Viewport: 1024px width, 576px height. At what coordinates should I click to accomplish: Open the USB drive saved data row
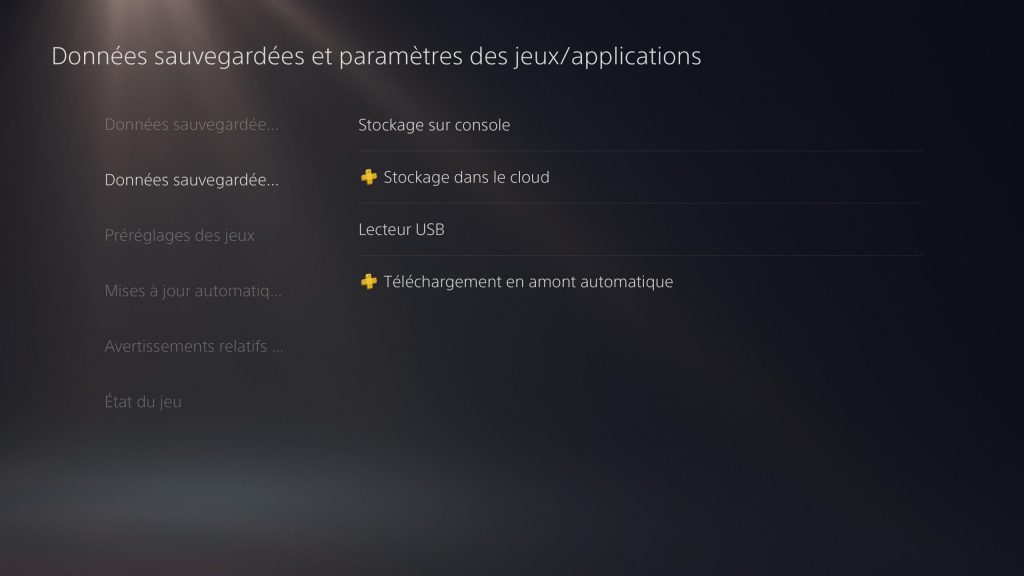coord(640,230)
